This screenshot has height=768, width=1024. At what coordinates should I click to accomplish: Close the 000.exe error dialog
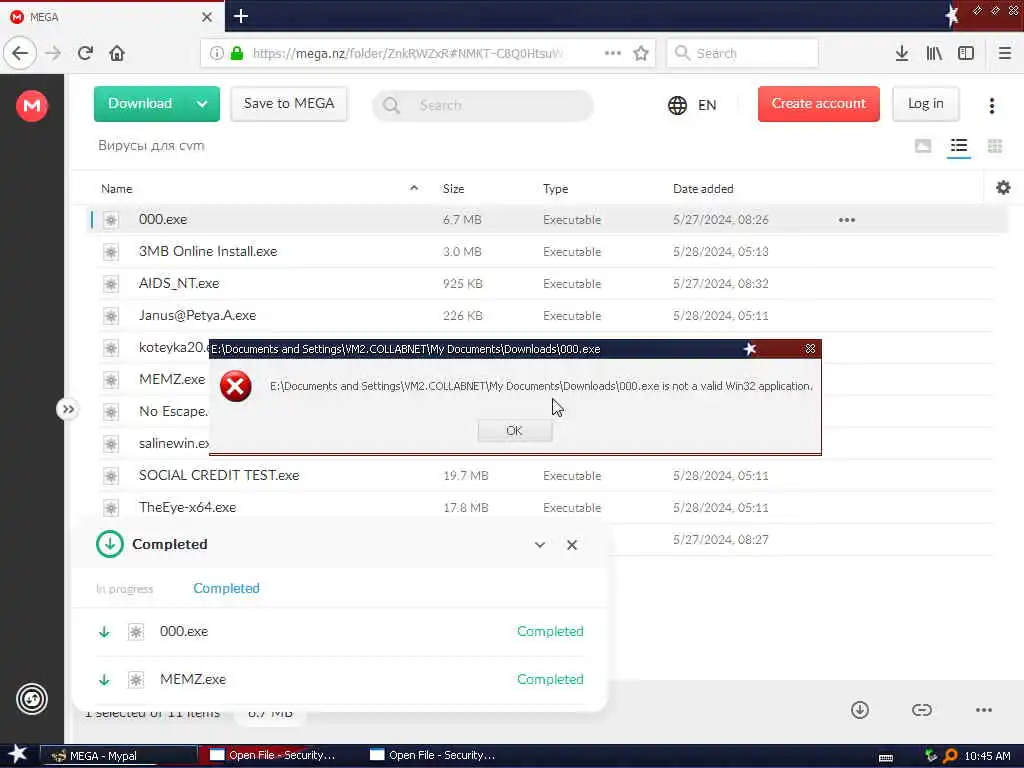click(x=810, y=349)
